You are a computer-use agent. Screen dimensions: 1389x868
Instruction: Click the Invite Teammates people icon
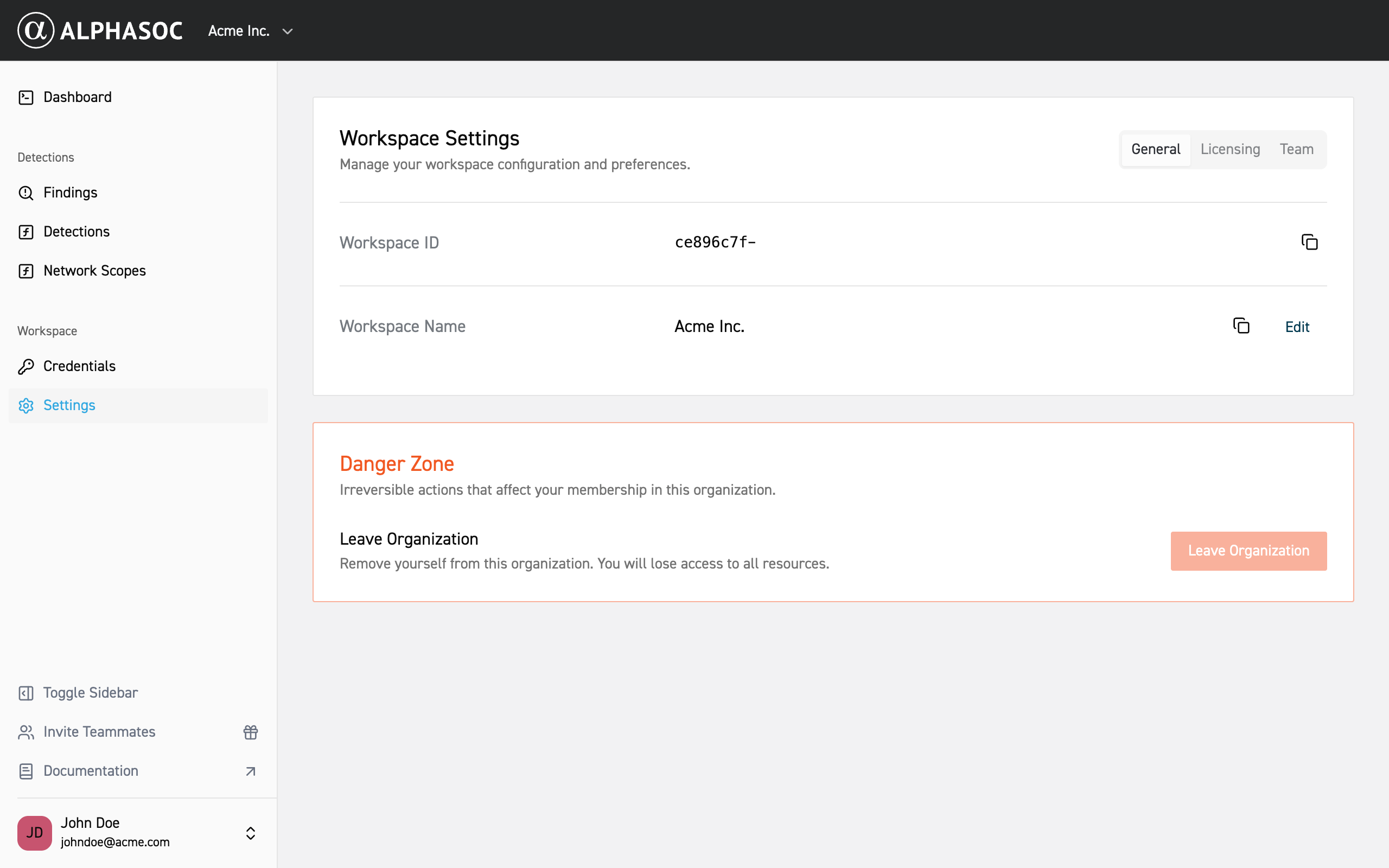click(26, 732)
